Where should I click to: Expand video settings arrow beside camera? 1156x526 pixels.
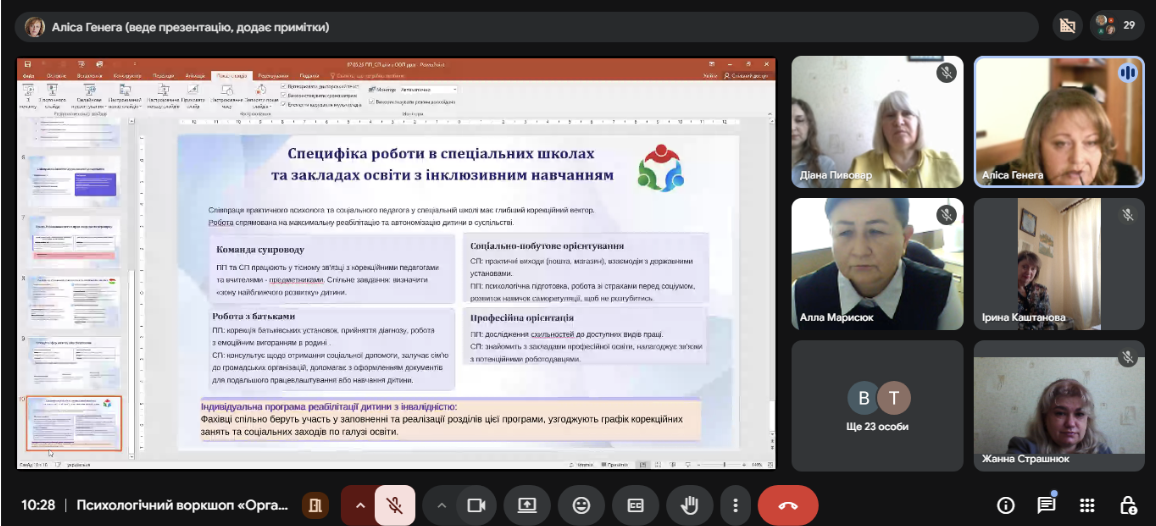[442, 505]
